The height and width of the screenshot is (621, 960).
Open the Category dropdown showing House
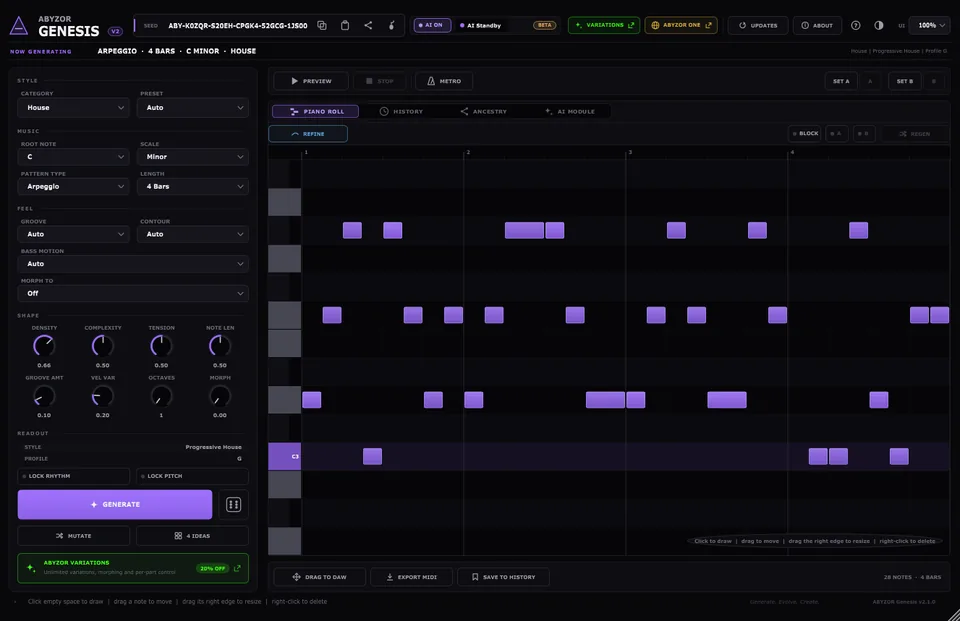(x=73, y=108)
